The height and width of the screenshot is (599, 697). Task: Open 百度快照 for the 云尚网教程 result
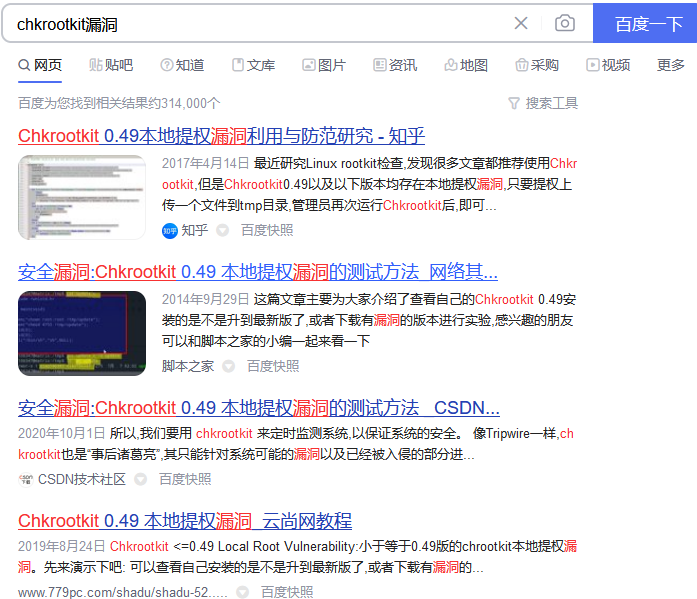287,592
